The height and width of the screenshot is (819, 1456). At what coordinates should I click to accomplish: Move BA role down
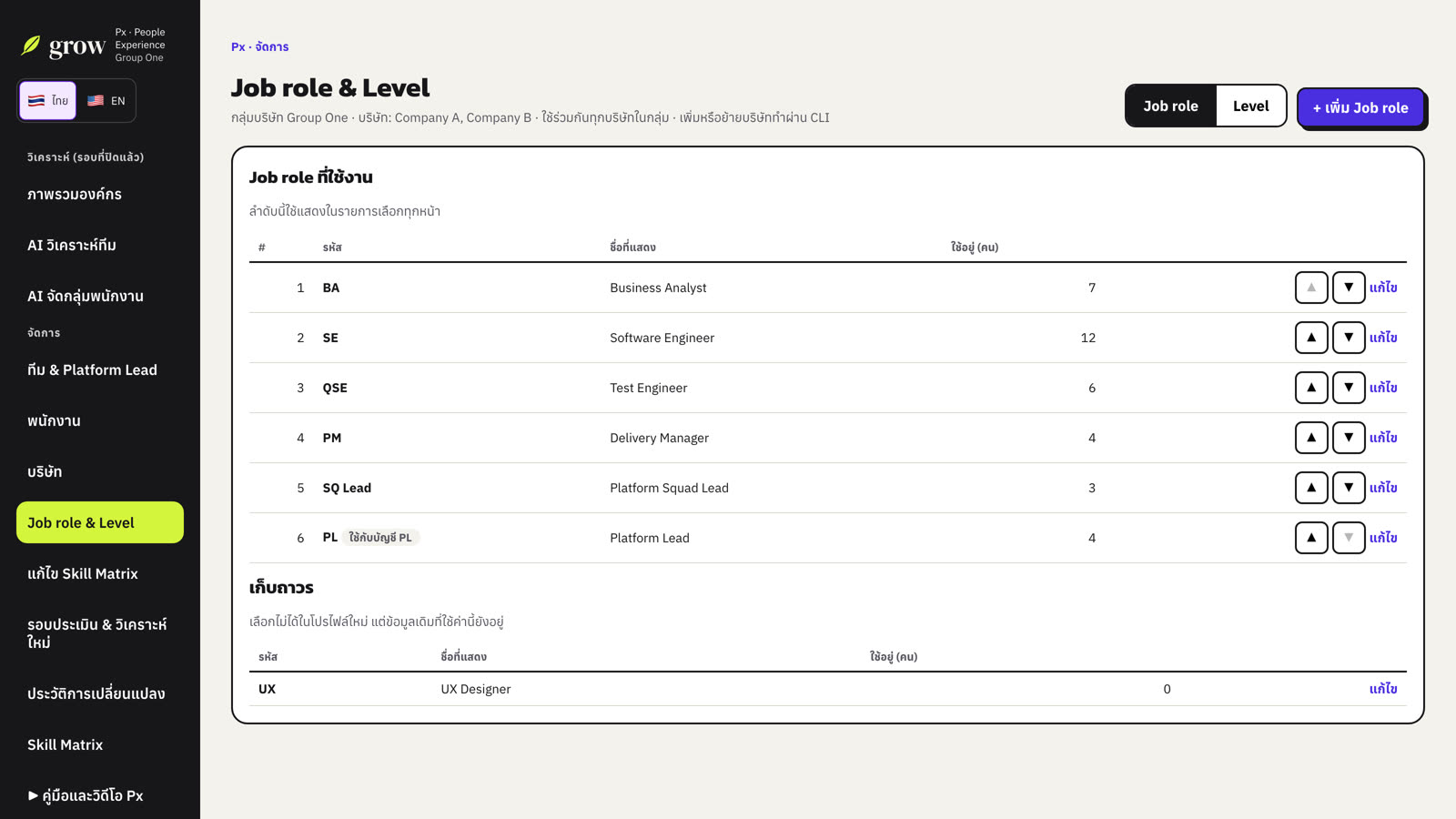(x=1349, y=288)
